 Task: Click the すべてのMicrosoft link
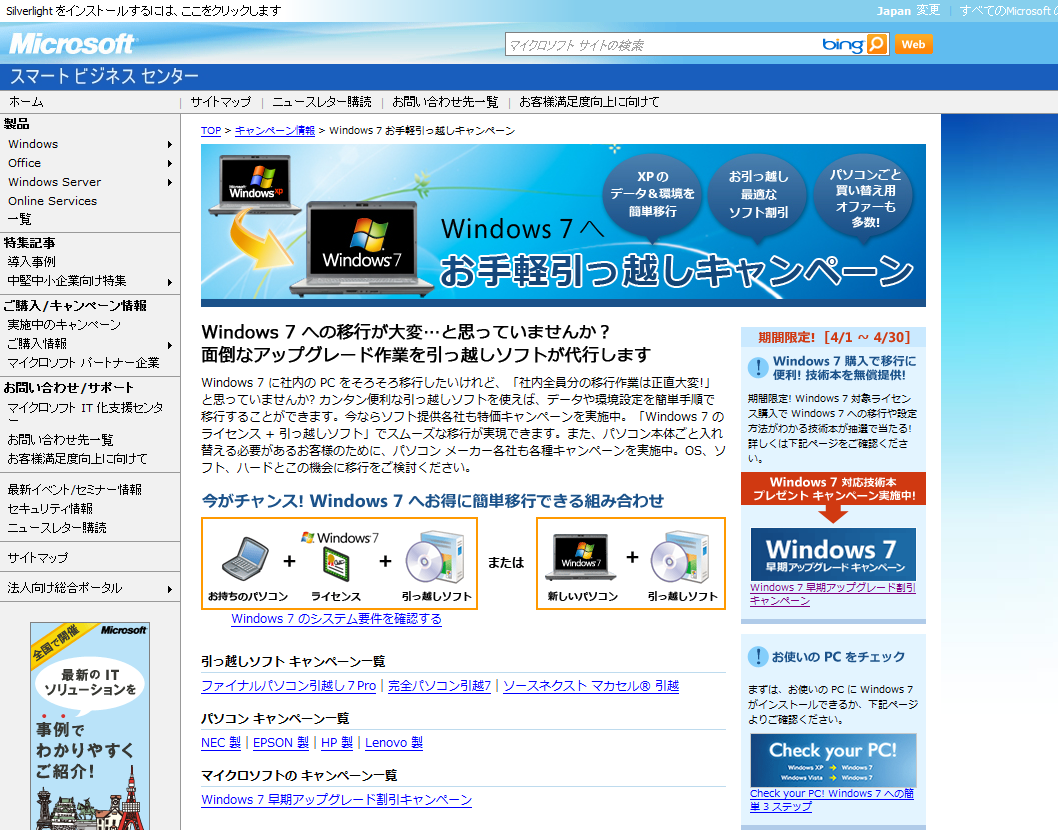[x=1007, y=11]
